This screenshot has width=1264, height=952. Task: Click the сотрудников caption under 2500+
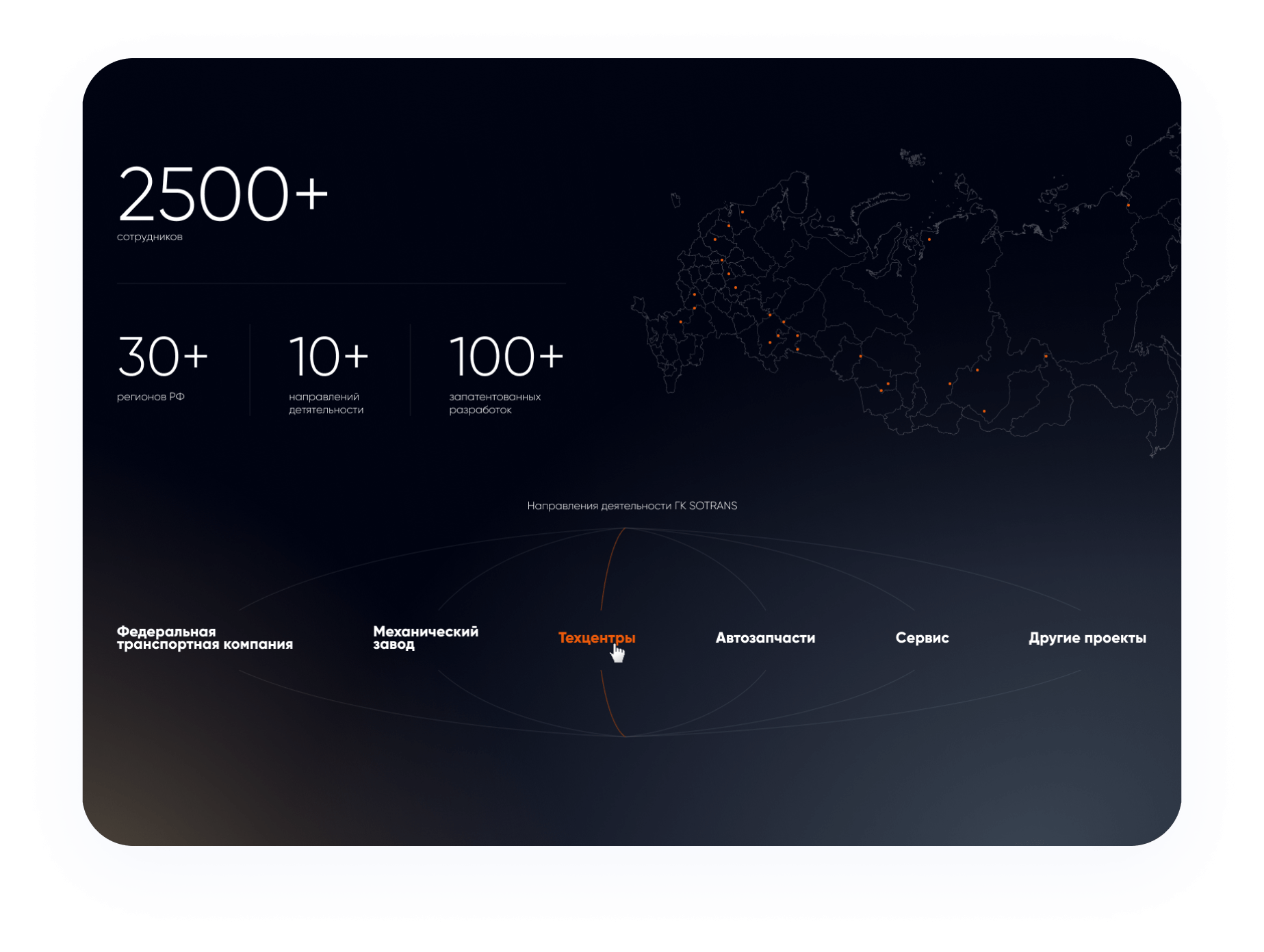click(x=150, y=237)
